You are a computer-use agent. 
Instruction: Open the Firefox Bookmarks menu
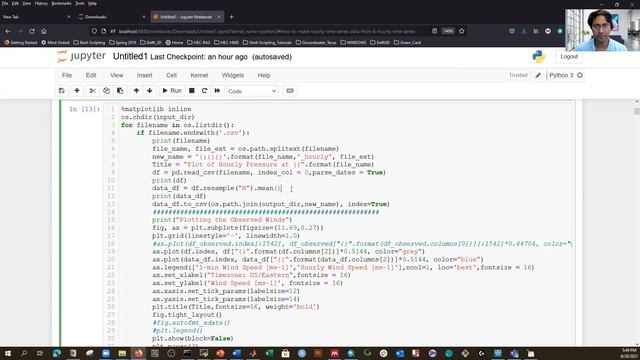point(62,3)
